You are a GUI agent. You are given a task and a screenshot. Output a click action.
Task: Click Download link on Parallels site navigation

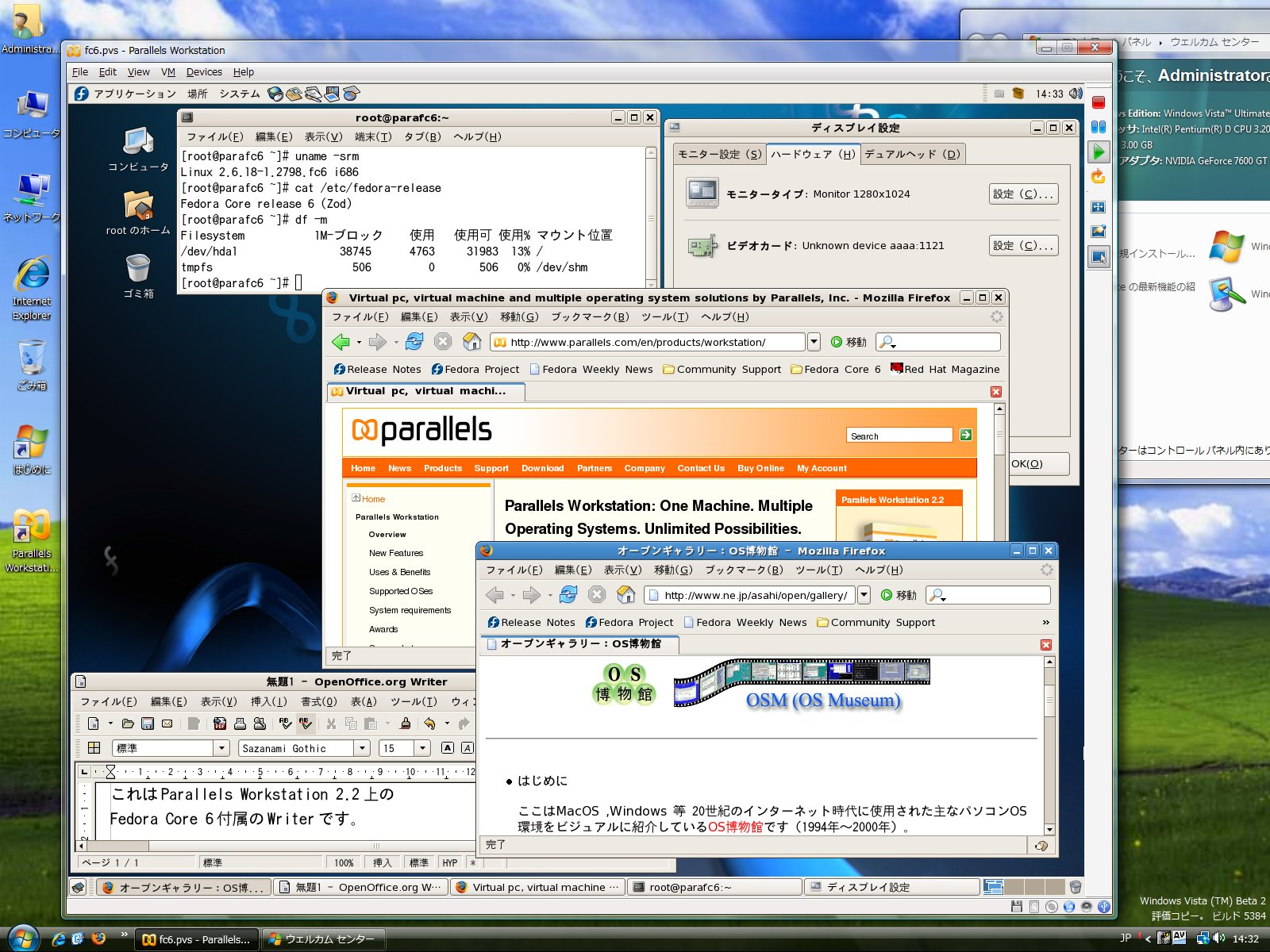coord(543,468)
